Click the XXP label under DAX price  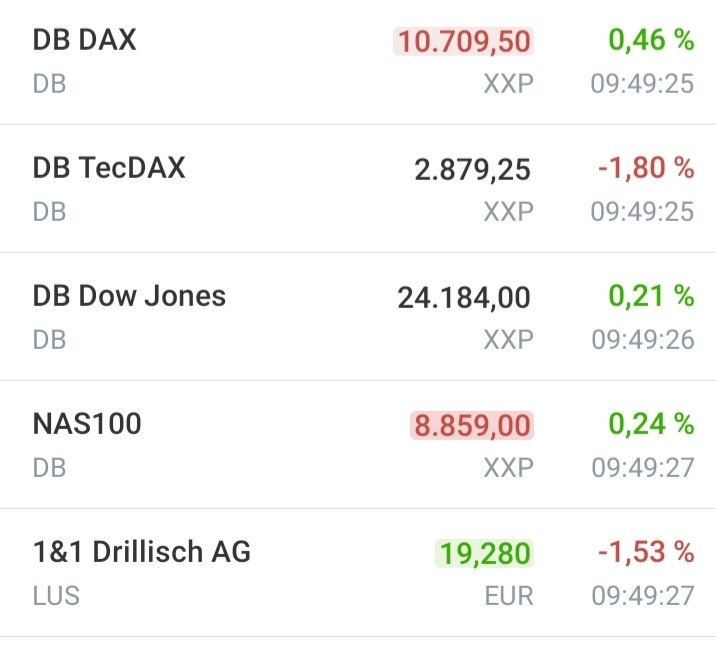(x=509, y=84)
